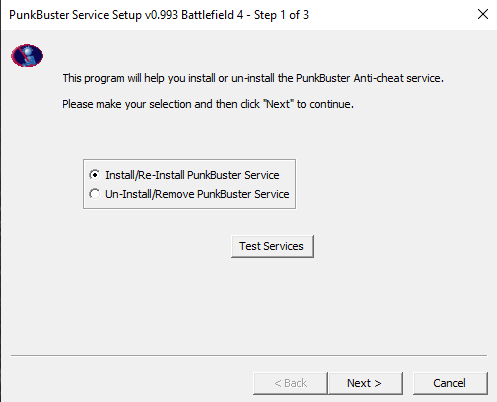
Task: Click 'PunkBuster Anti-cheat service' phrase in description
Action: (369, 78)
